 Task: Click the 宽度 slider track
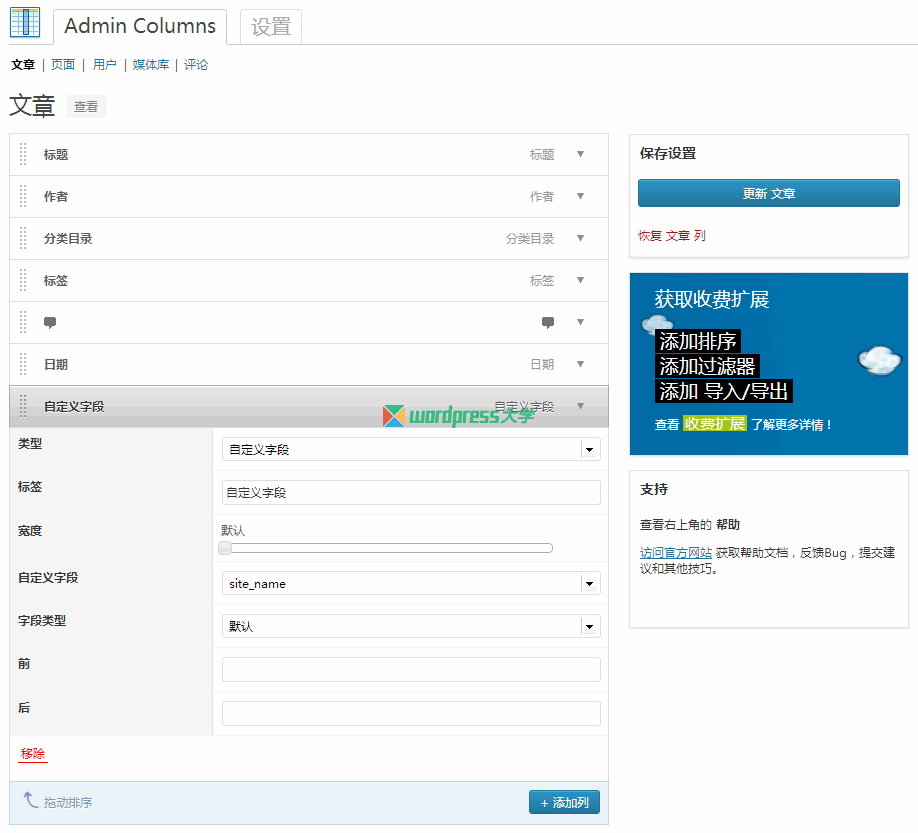tap(386, 548)
